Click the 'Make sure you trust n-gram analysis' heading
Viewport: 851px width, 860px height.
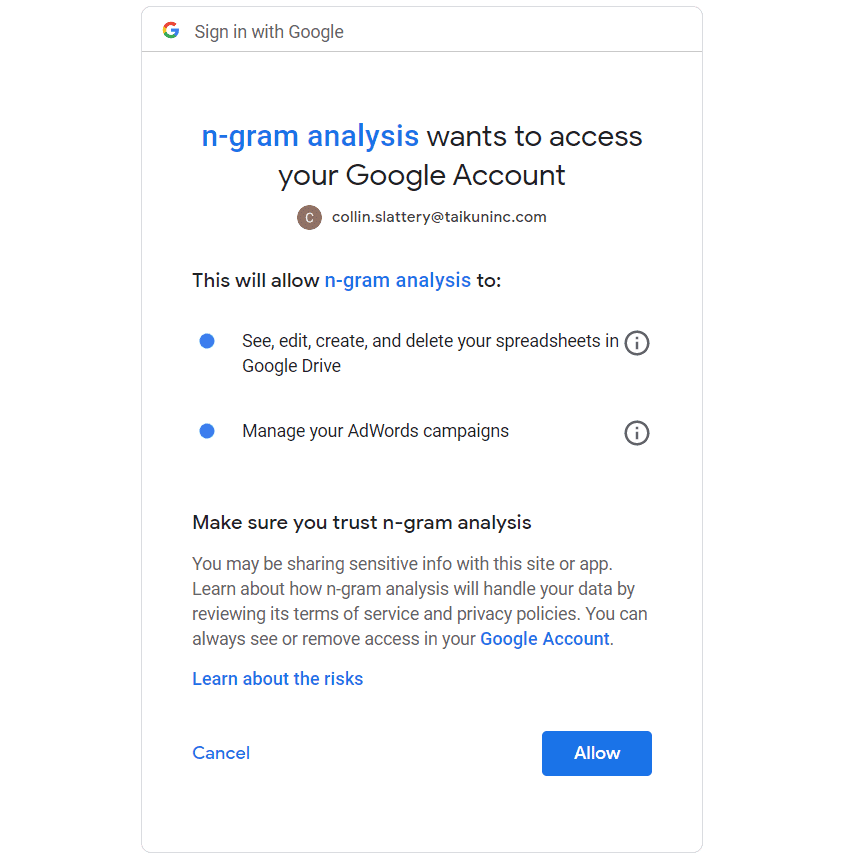pyautogui.click(x=361, y=522)
